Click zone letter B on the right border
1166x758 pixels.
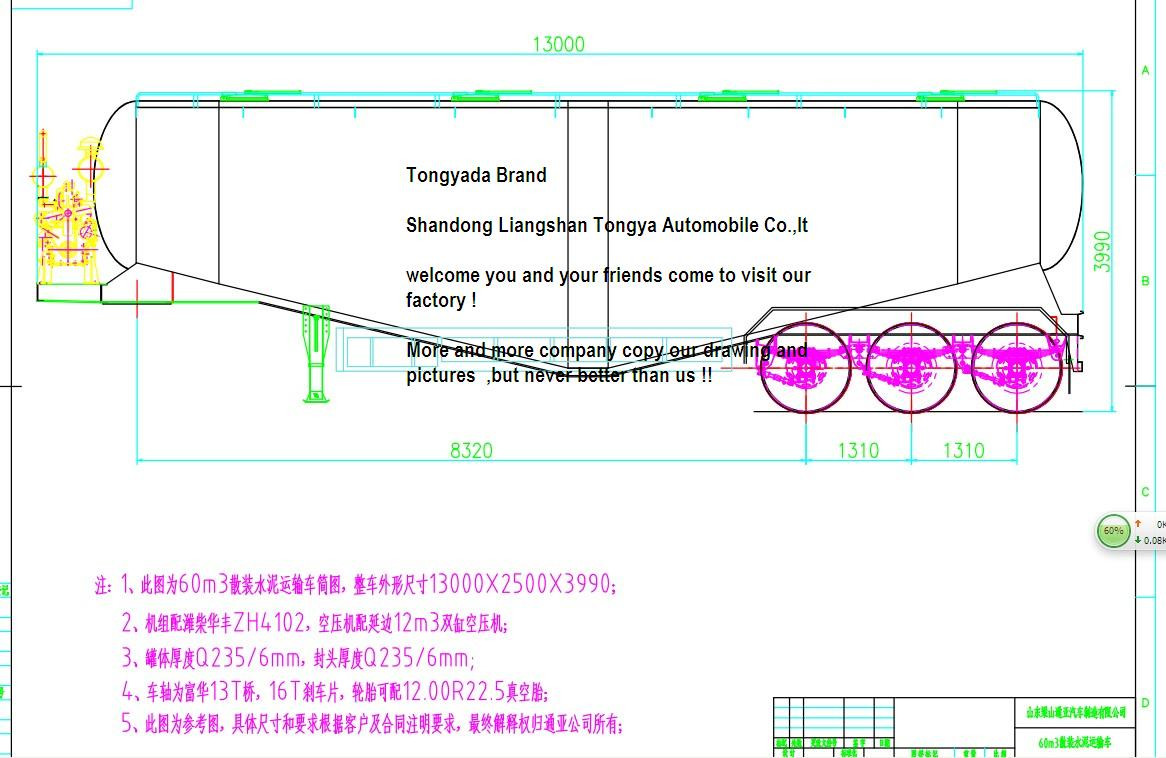point(1145,281)
